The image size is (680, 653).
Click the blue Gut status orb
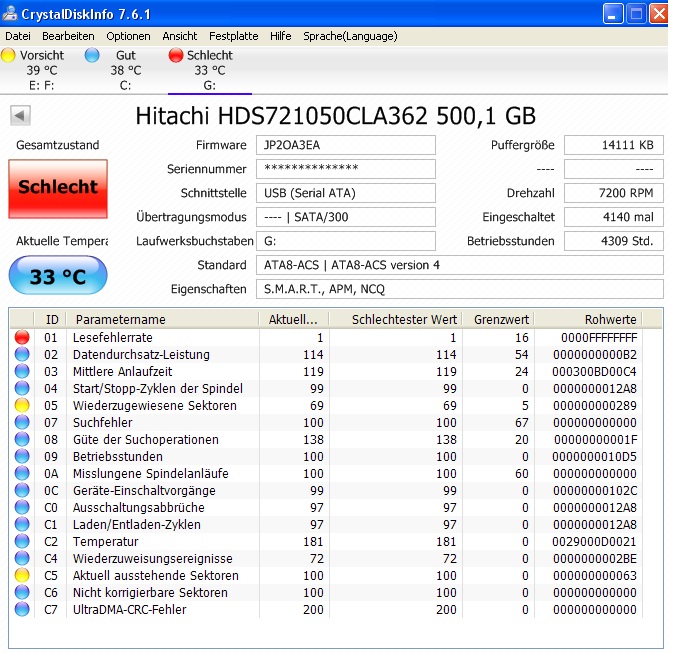92,56
